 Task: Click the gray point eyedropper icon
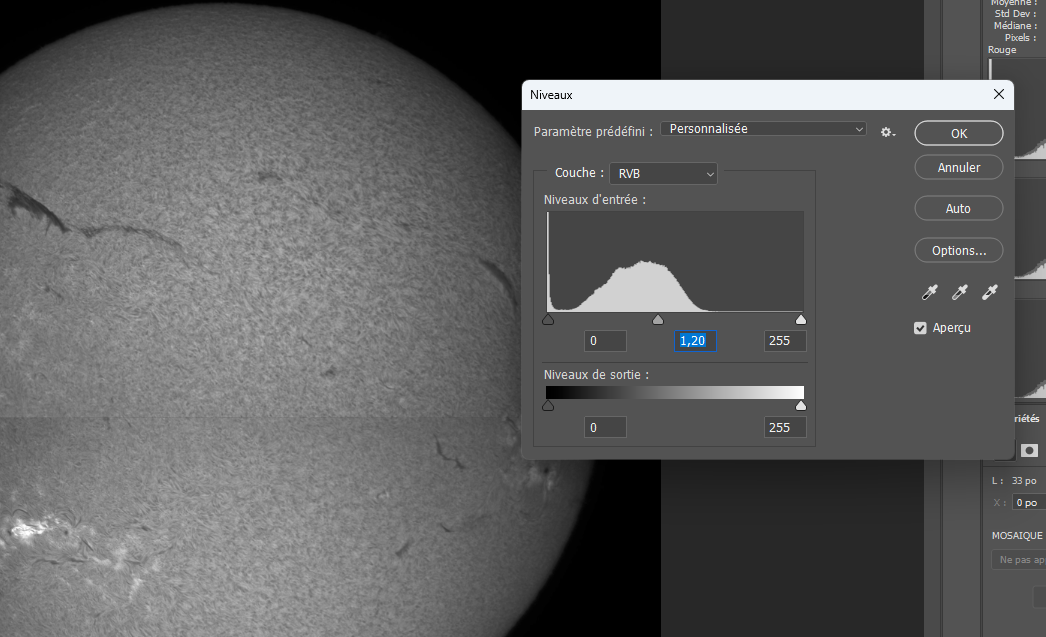(x=959, y=292)
